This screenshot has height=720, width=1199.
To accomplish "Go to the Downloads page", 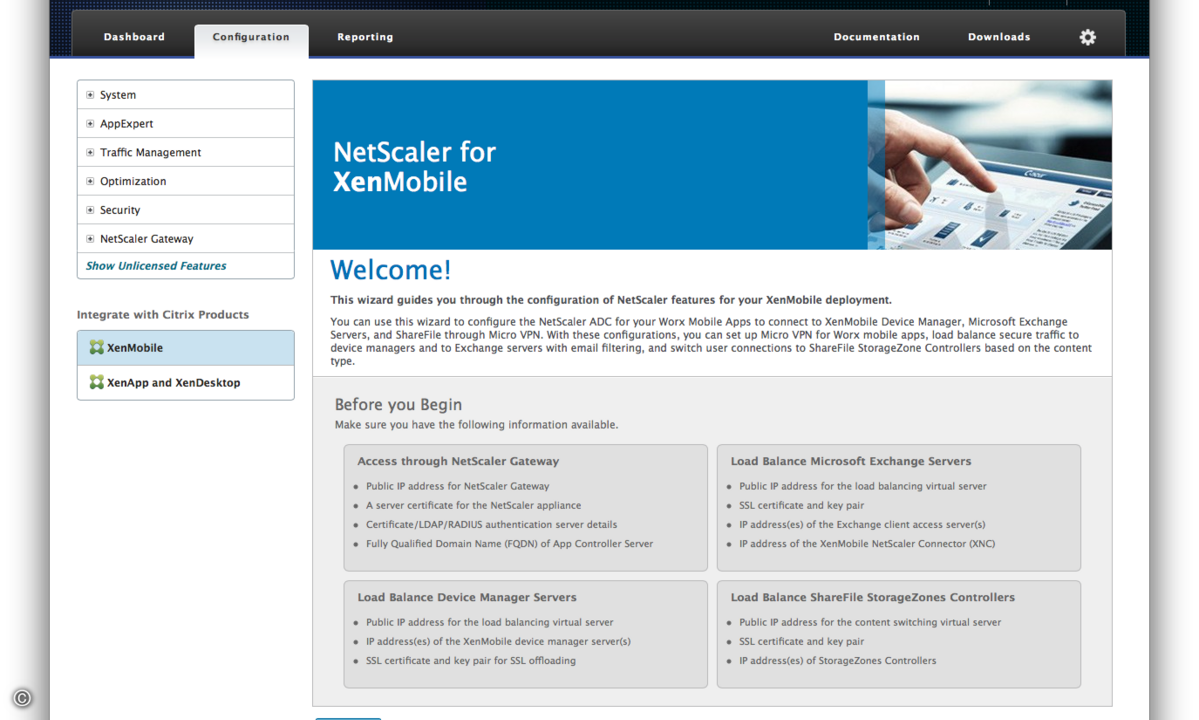I will [x=999, y=37].
